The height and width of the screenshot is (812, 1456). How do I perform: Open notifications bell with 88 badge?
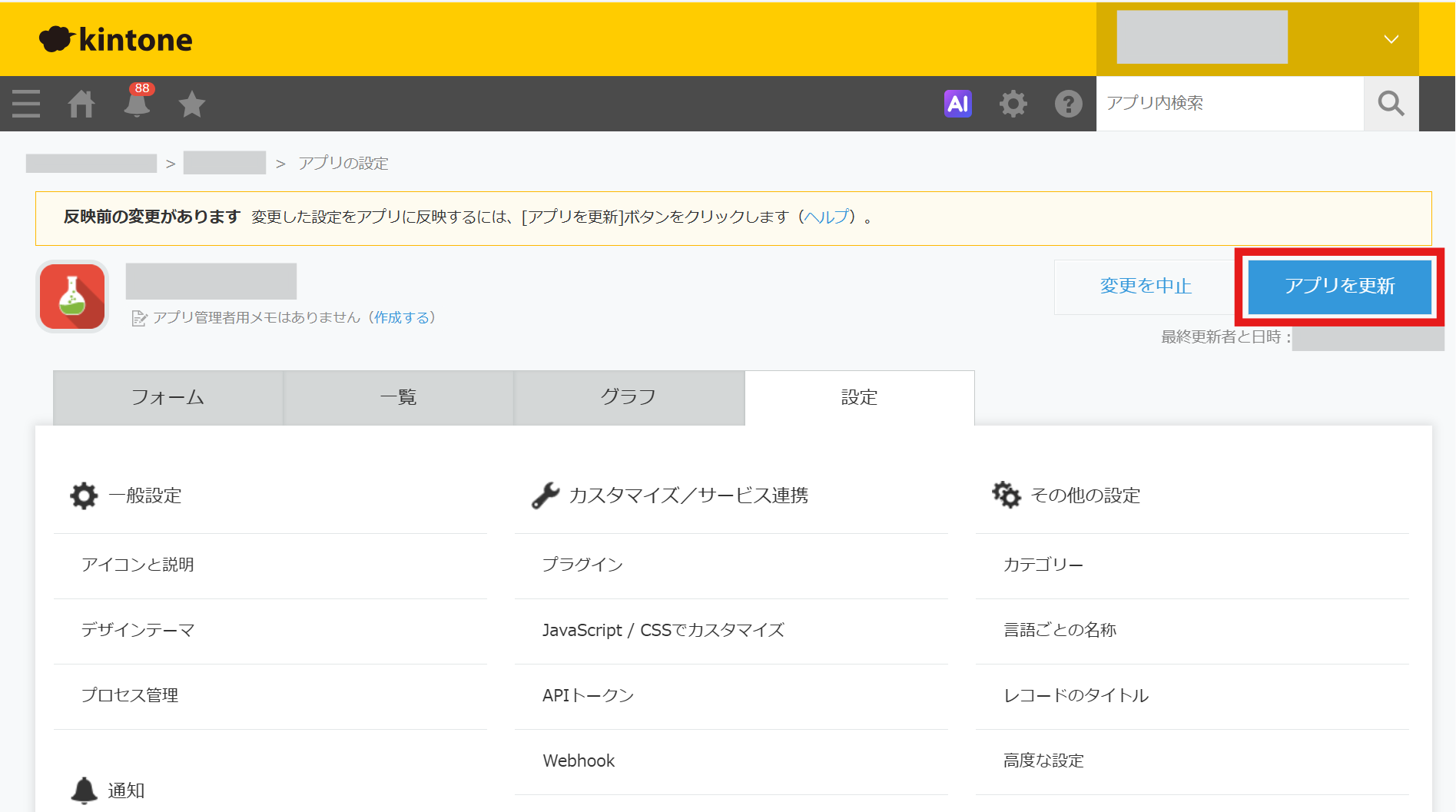click(138, 101)
